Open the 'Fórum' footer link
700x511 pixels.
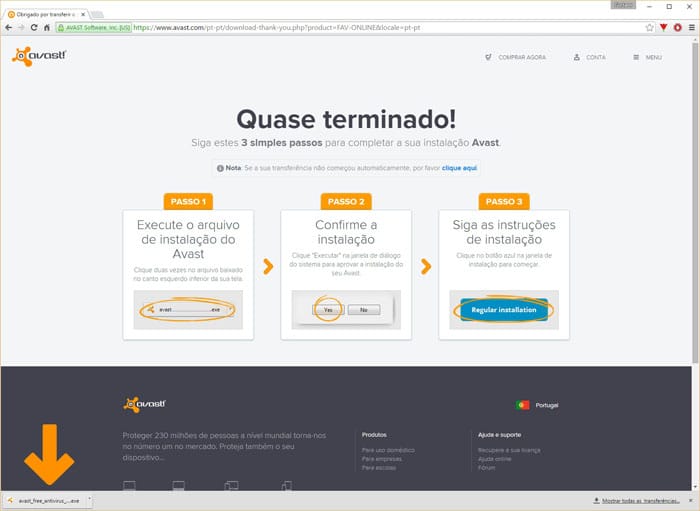(x=487, y=468)
